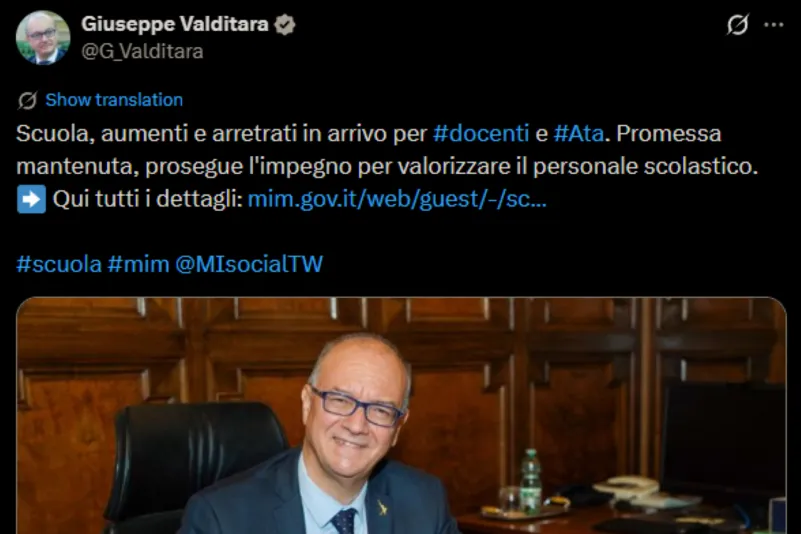The width and height of the screenshot is (801, 534).
Task: Open the three-dot more options menu
Action: [x=773, y=25]
